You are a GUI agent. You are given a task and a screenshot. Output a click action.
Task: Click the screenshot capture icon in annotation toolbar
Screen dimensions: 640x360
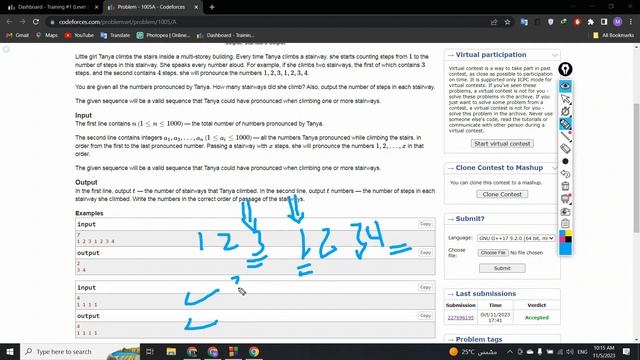click(565, 211)
